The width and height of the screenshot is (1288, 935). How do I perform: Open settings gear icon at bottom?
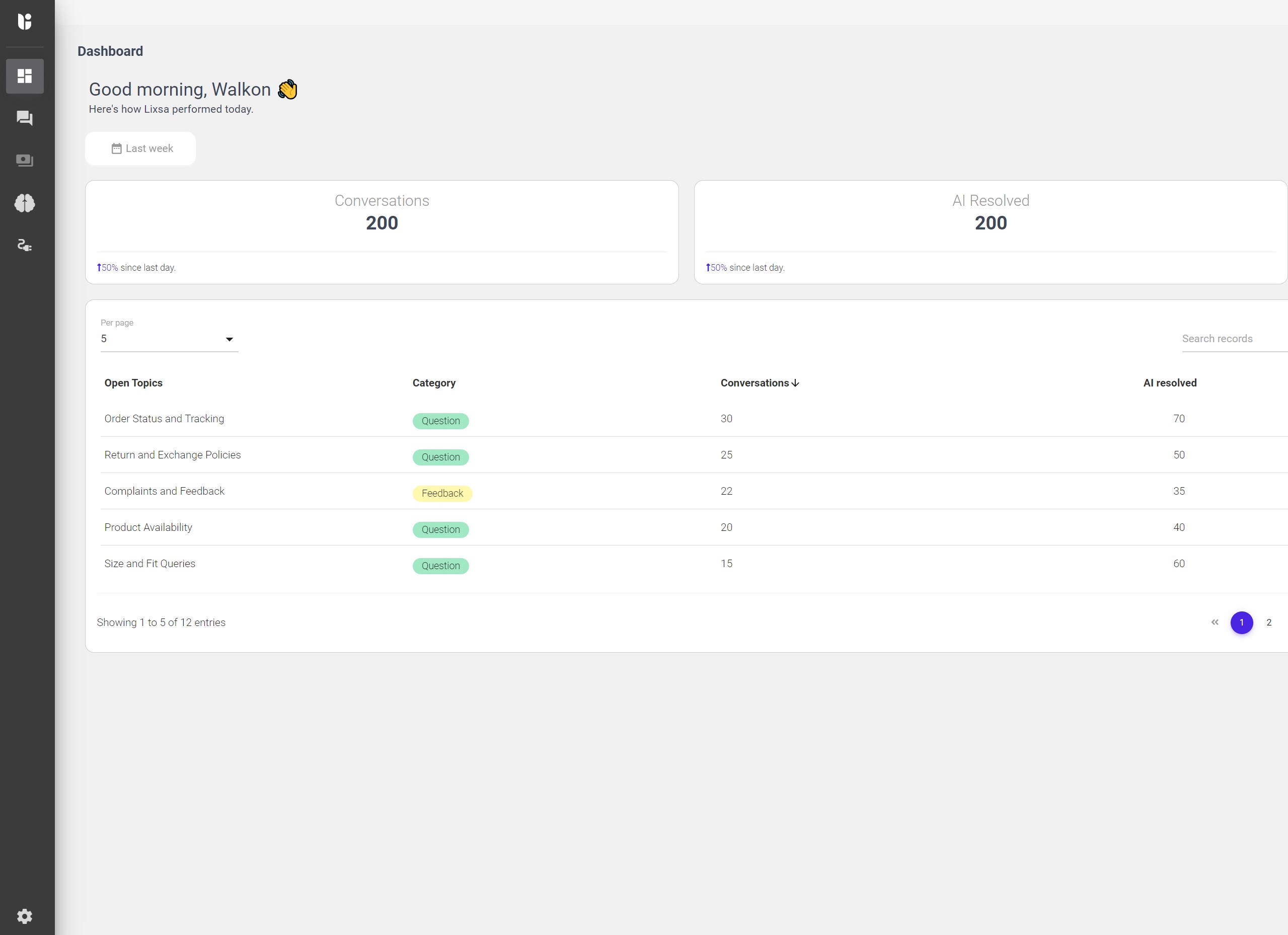(x=25, y=916)
